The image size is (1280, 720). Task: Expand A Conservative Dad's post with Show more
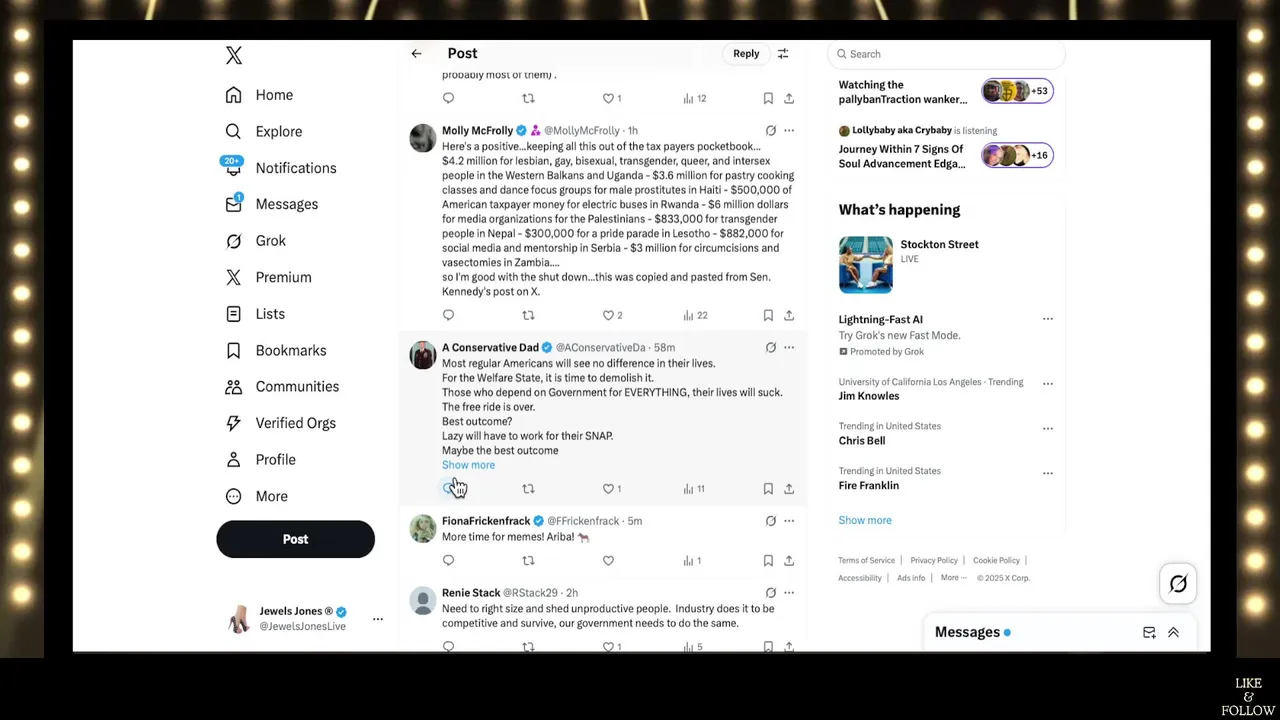468,465
